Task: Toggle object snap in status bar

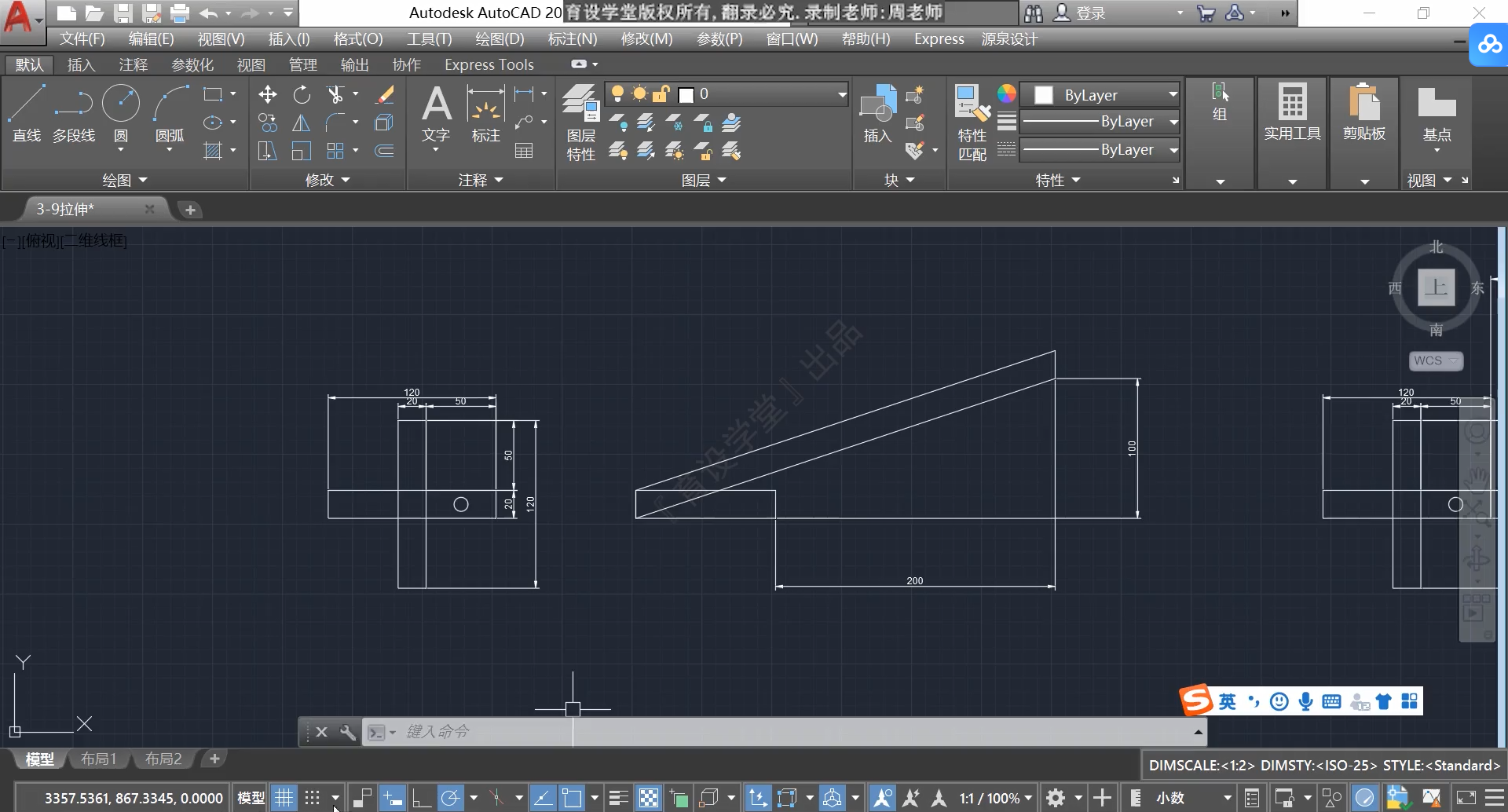Action: pyautogui.click(x=572, y=798)
